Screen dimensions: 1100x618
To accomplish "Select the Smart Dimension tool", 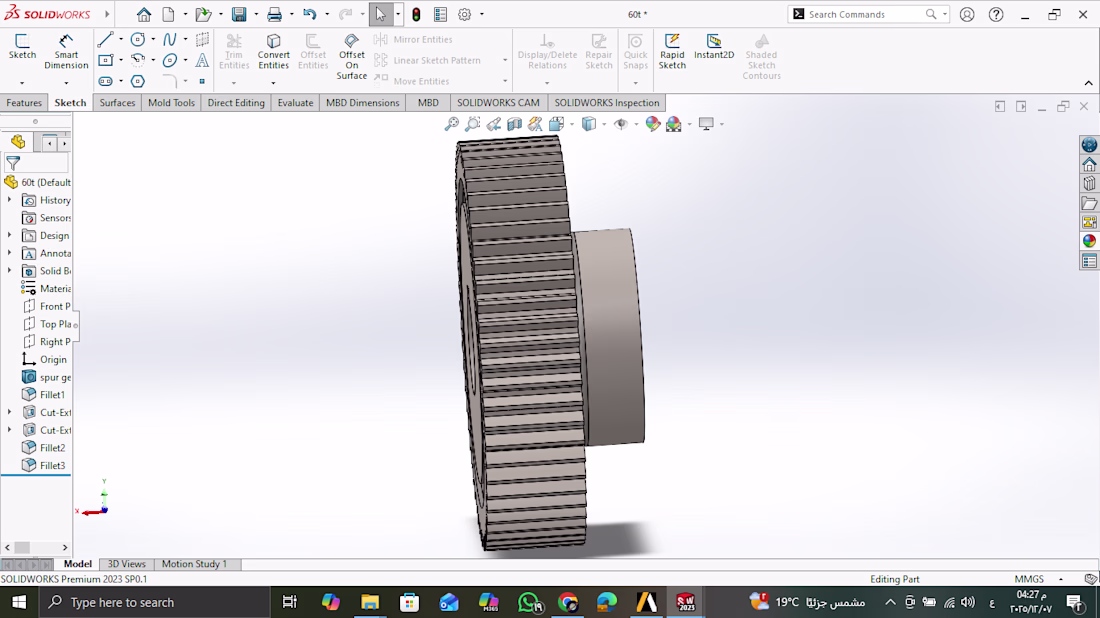I will click(x=66, y=50).
